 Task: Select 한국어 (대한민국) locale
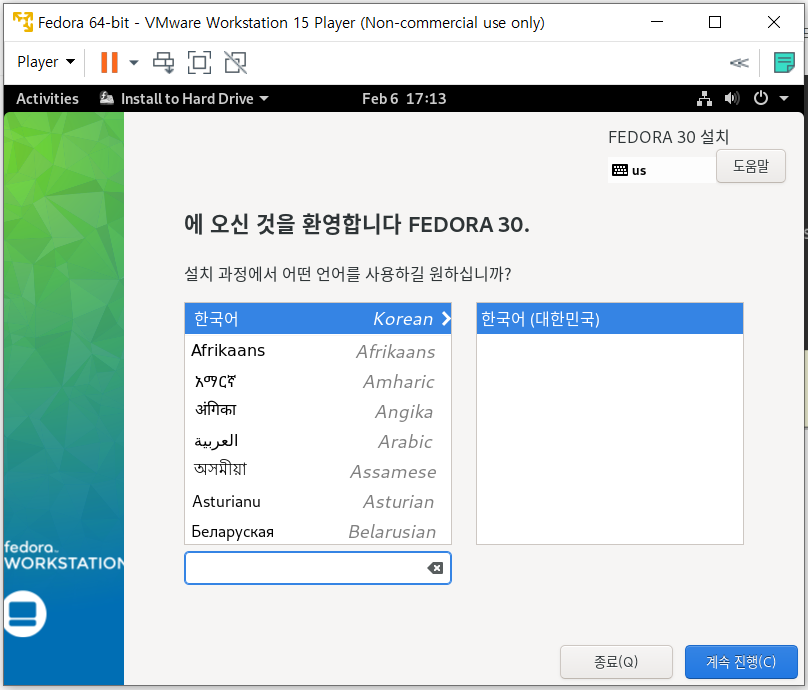click(x=610, y=318)
